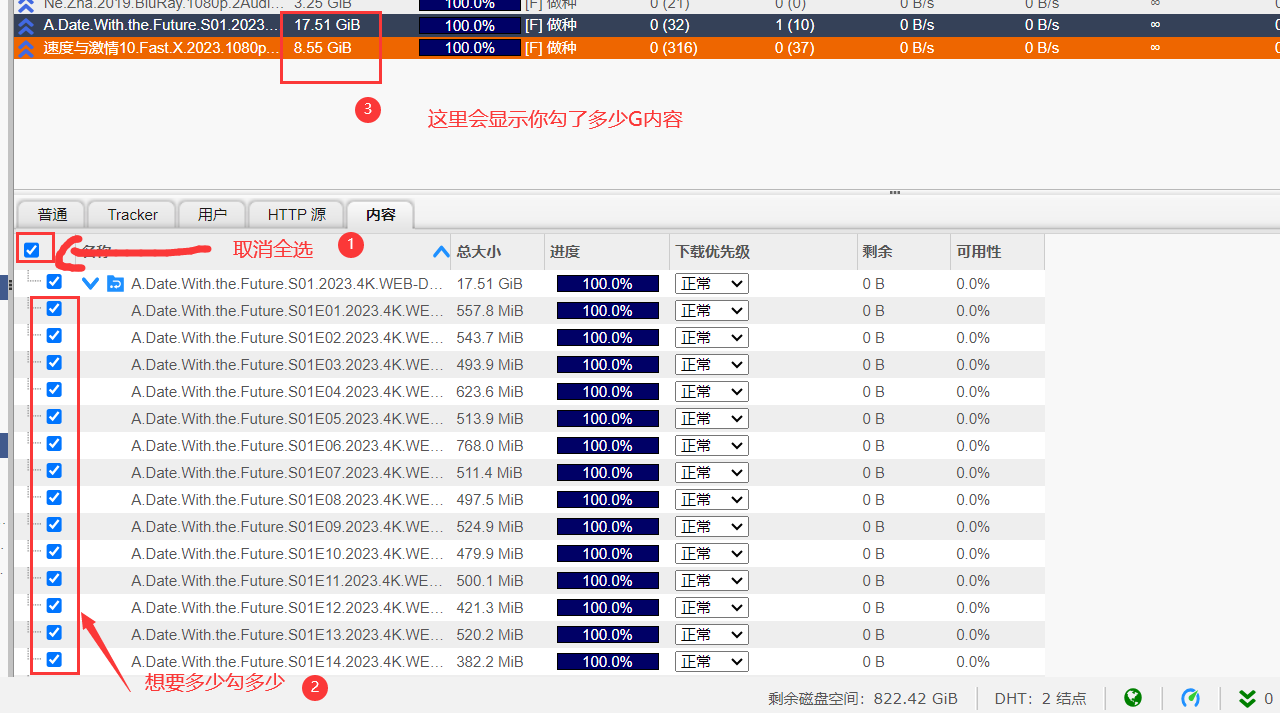Switch to the Tracker tab
Viewport: 1280px width, 713px height.
coord(132,215)
